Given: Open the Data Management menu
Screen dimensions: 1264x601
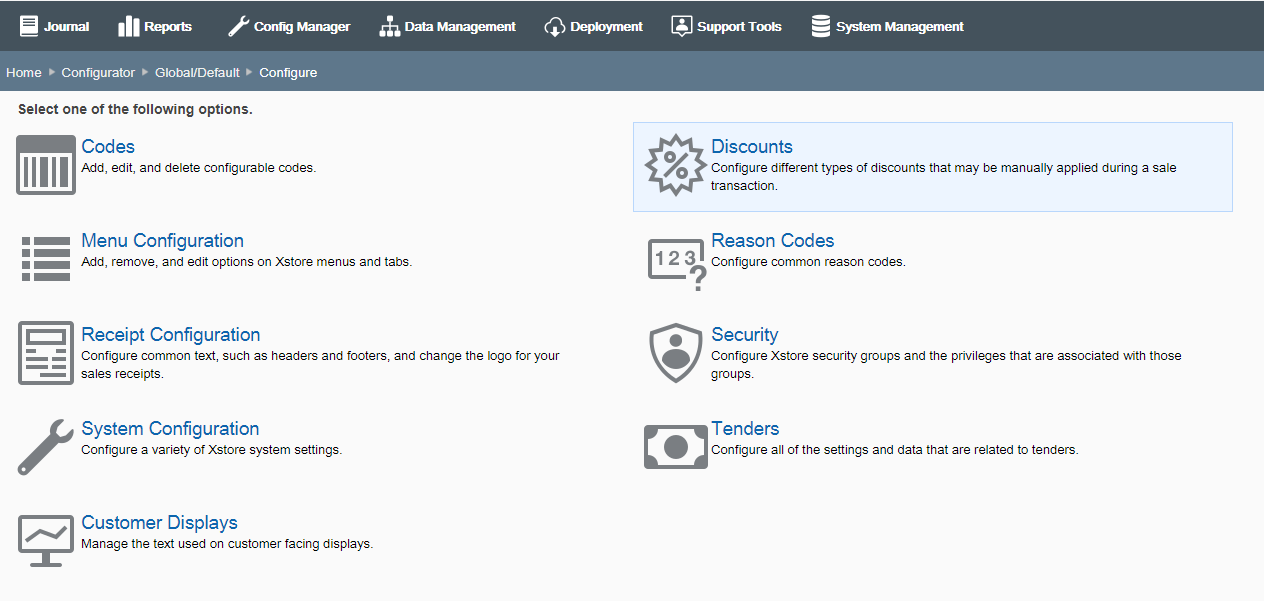Looking at the screenshot, I should [x=447, y=26].
